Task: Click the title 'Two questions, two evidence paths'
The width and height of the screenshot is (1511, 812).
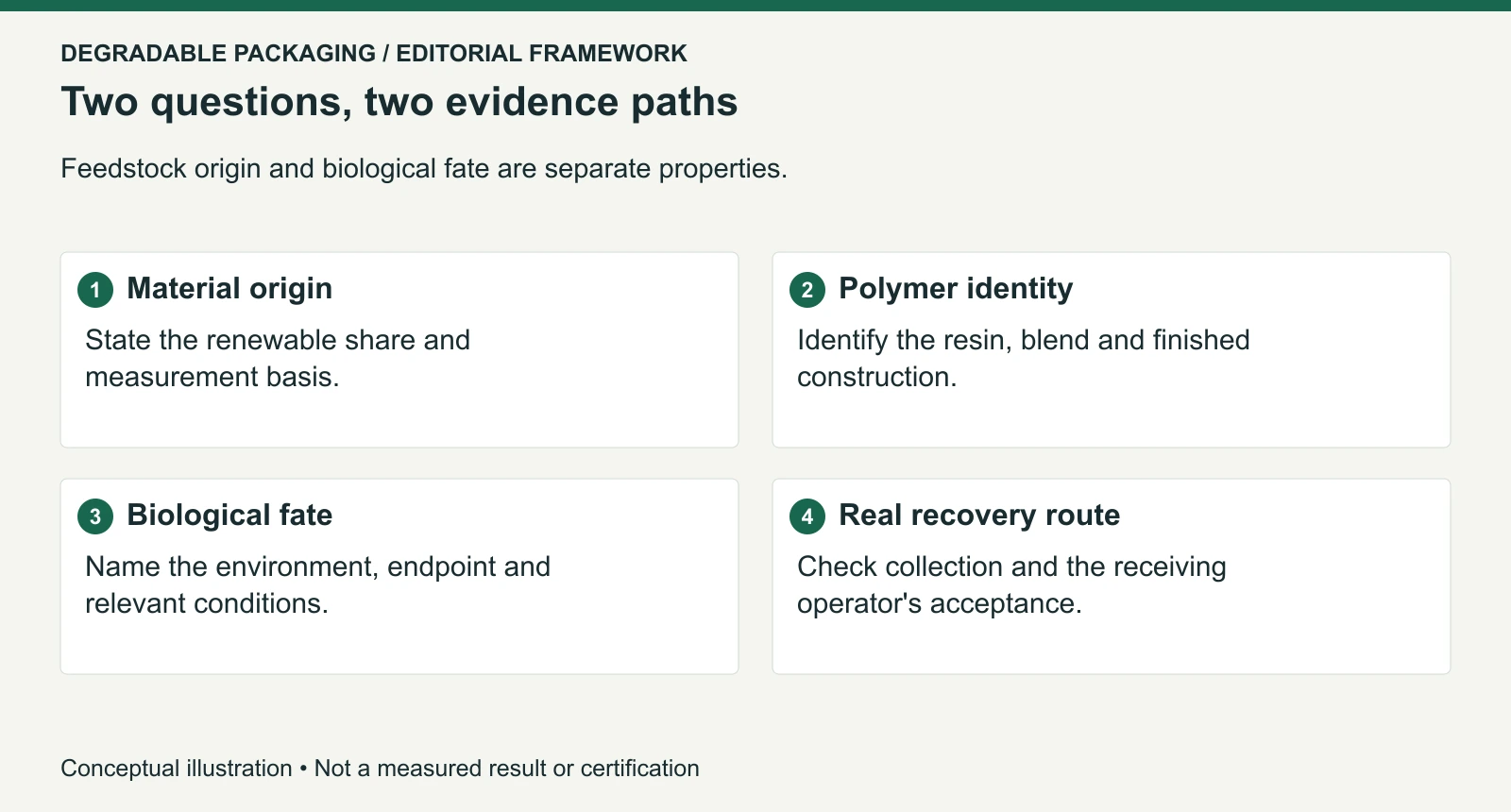Action: 399,102
